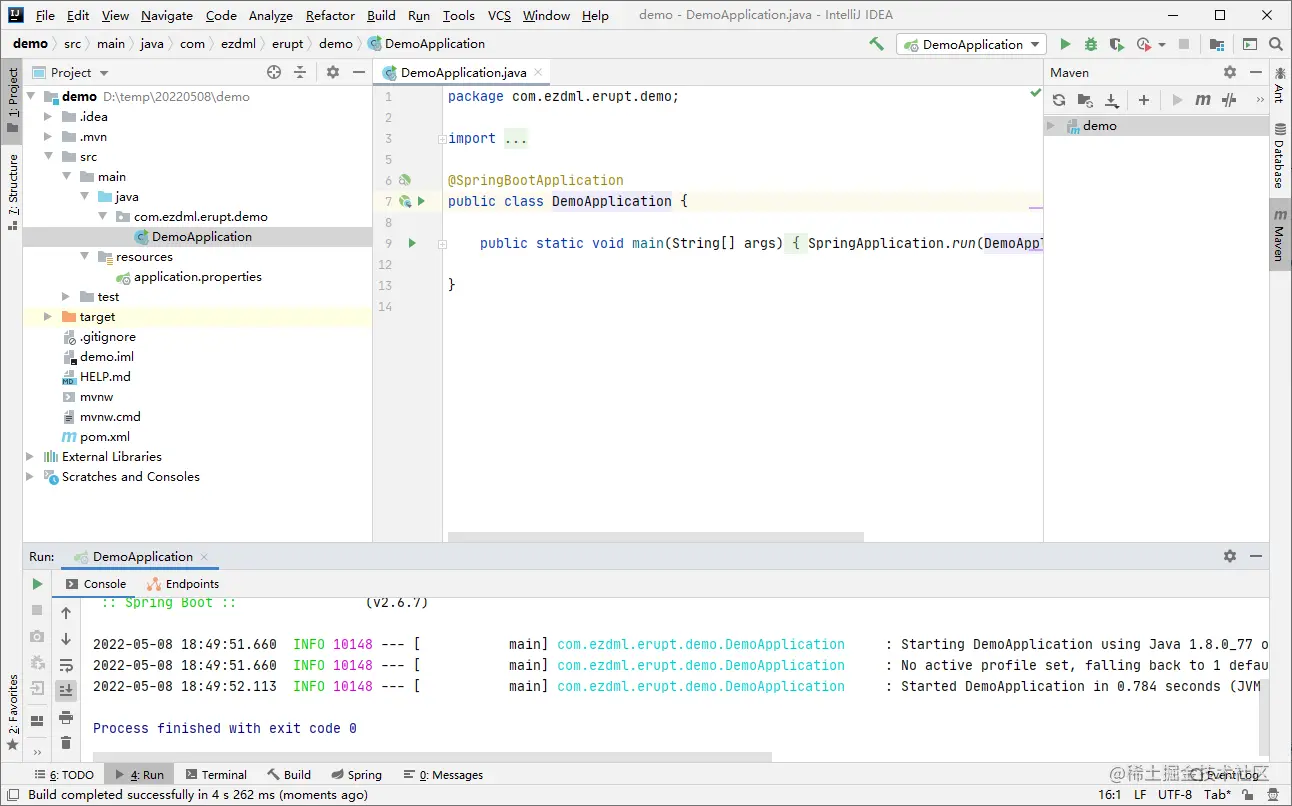
Task: Open the Navigate menu
Action: [167, 15]
